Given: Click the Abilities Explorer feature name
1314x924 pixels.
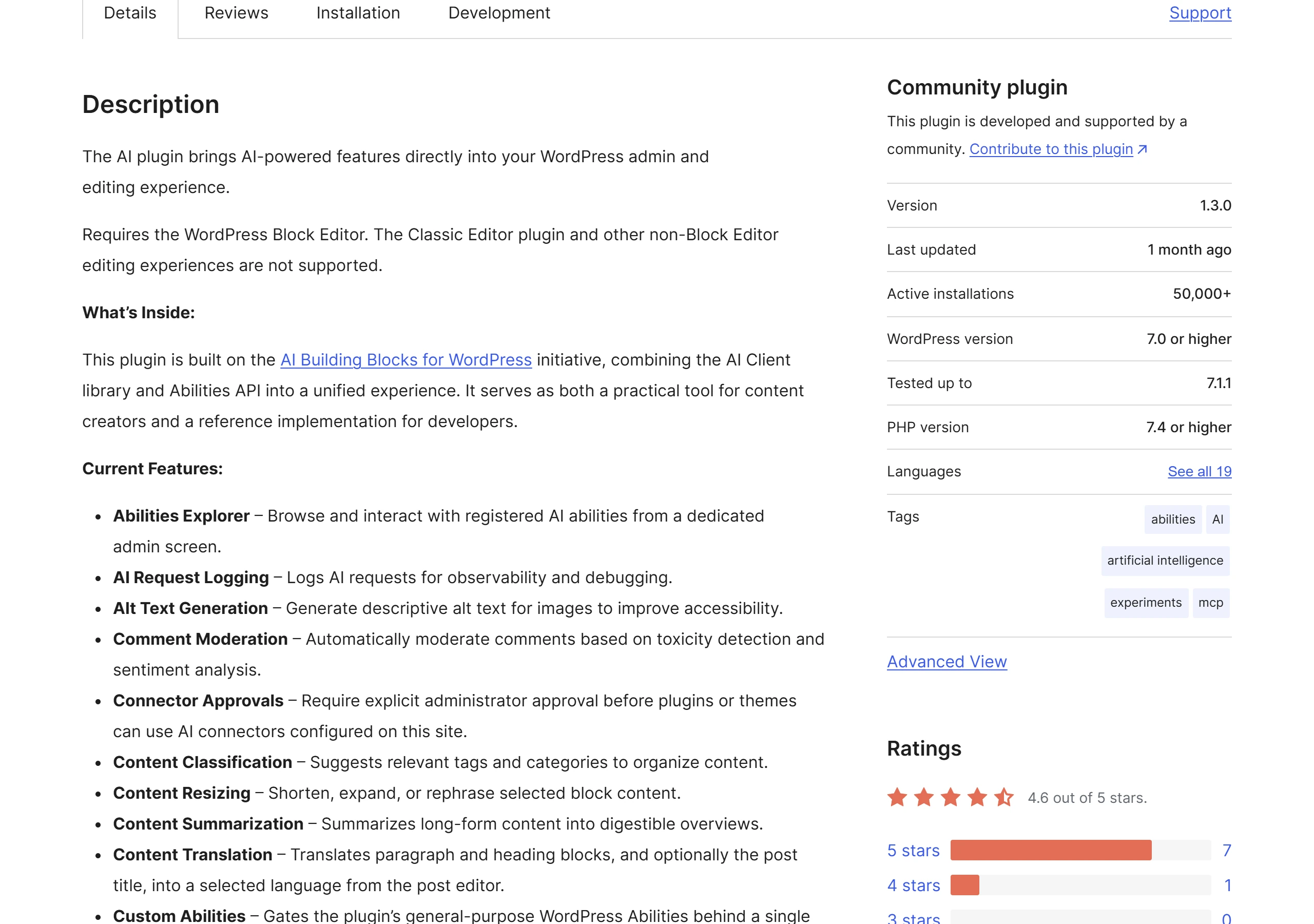Looking at the screenshot, I should 181,516.
